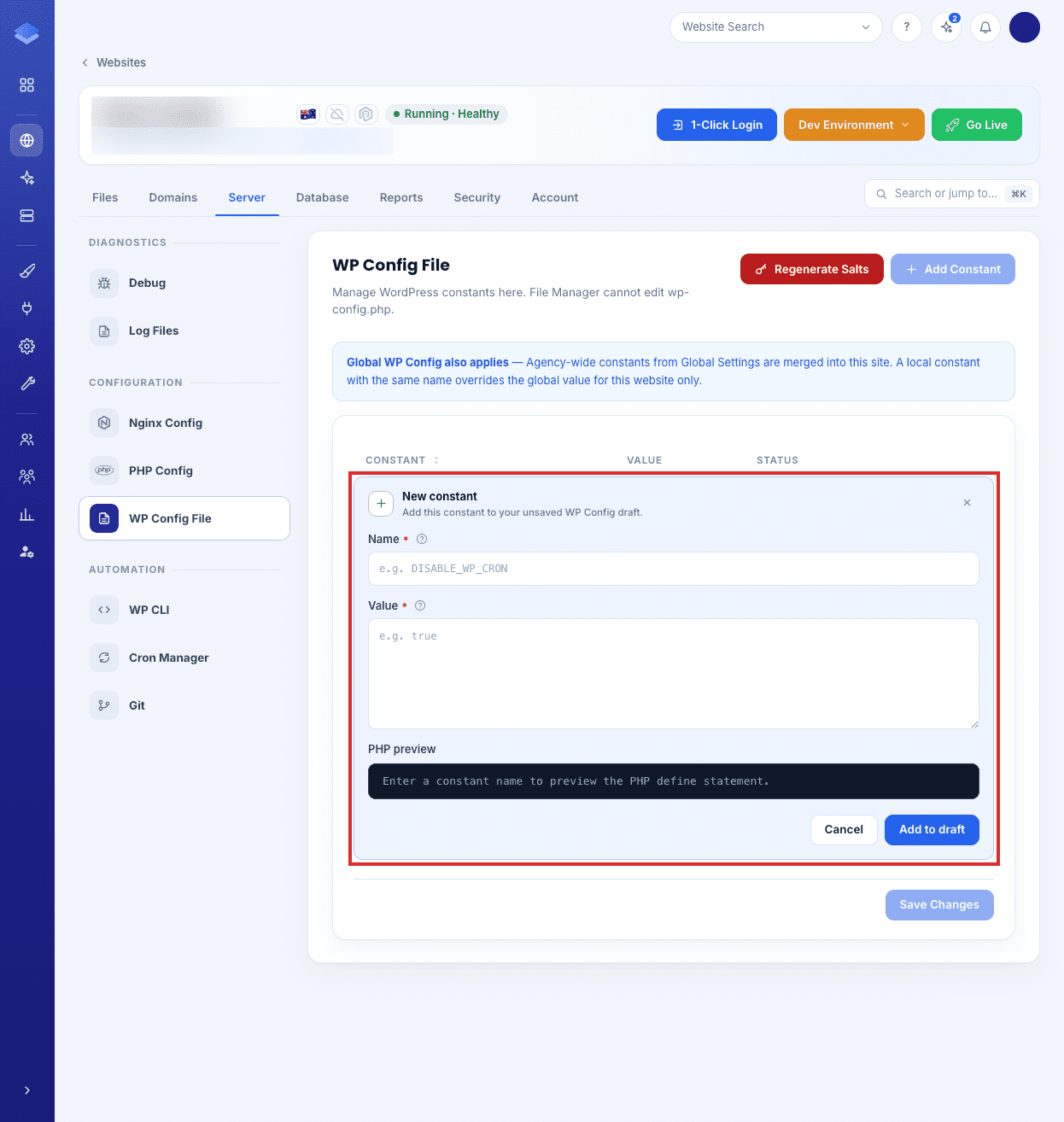Click the wrench tools icon in sidebar
This screenshot has height=1122, width=1064.
(26, 383)
